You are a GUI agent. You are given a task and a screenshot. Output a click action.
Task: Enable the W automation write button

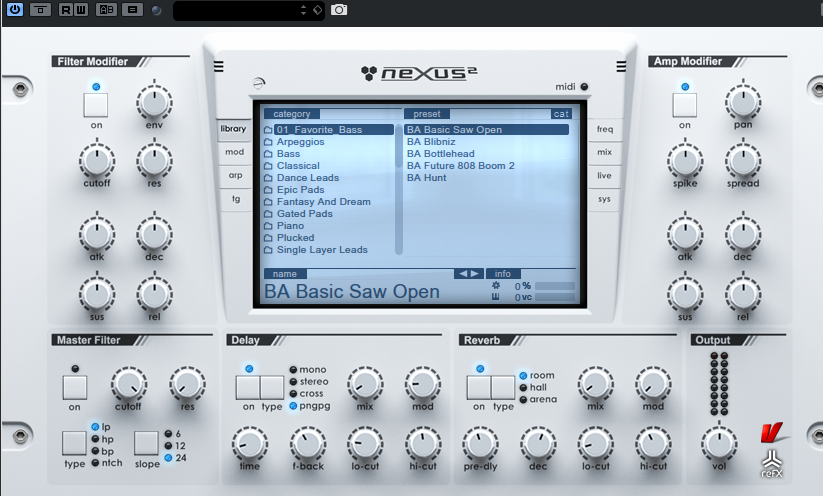point(80,9)
